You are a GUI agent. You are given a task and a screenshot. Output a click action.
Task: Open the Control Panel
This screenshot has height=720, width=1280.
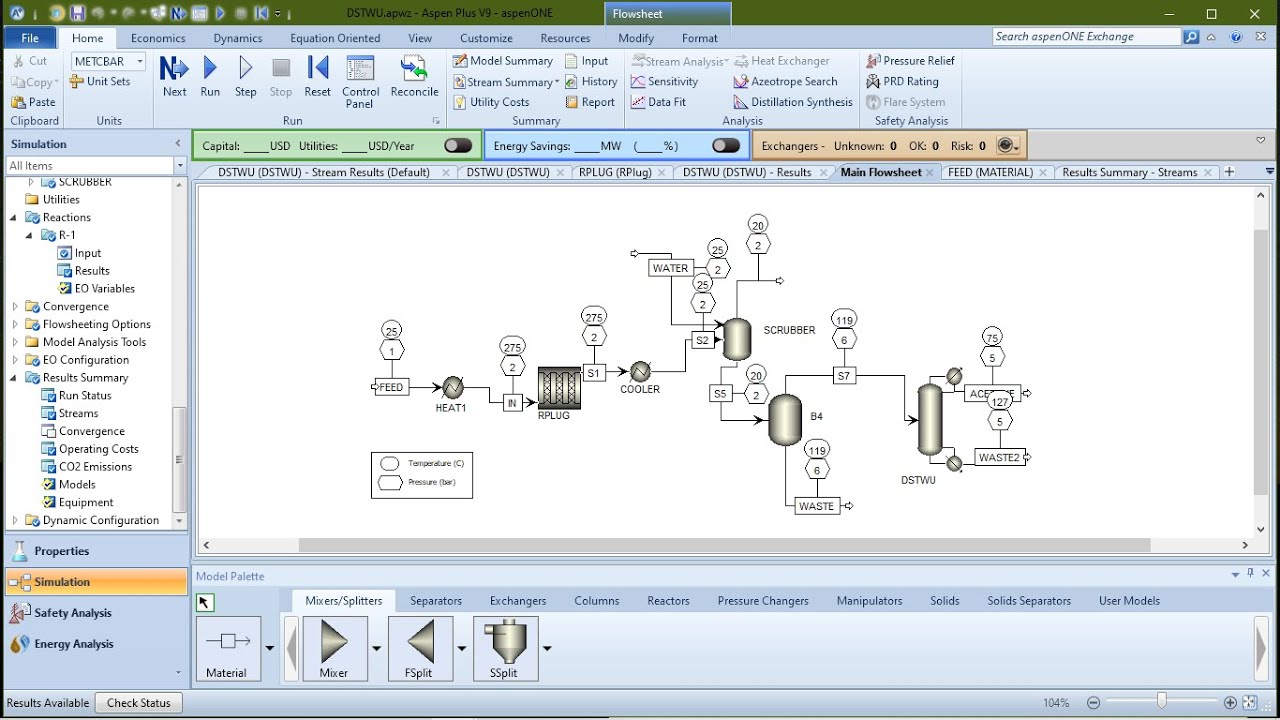tap(360, 82)
